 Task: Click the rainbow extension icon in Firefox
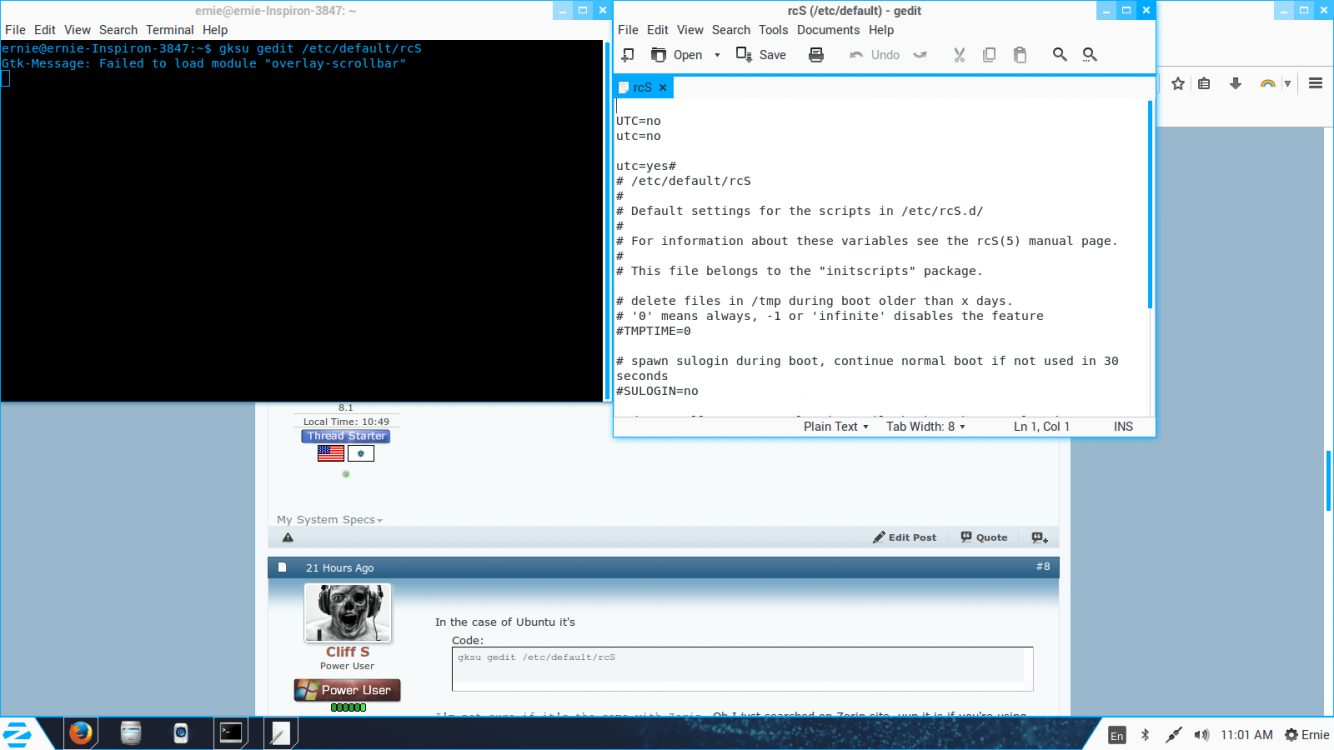1267,84
